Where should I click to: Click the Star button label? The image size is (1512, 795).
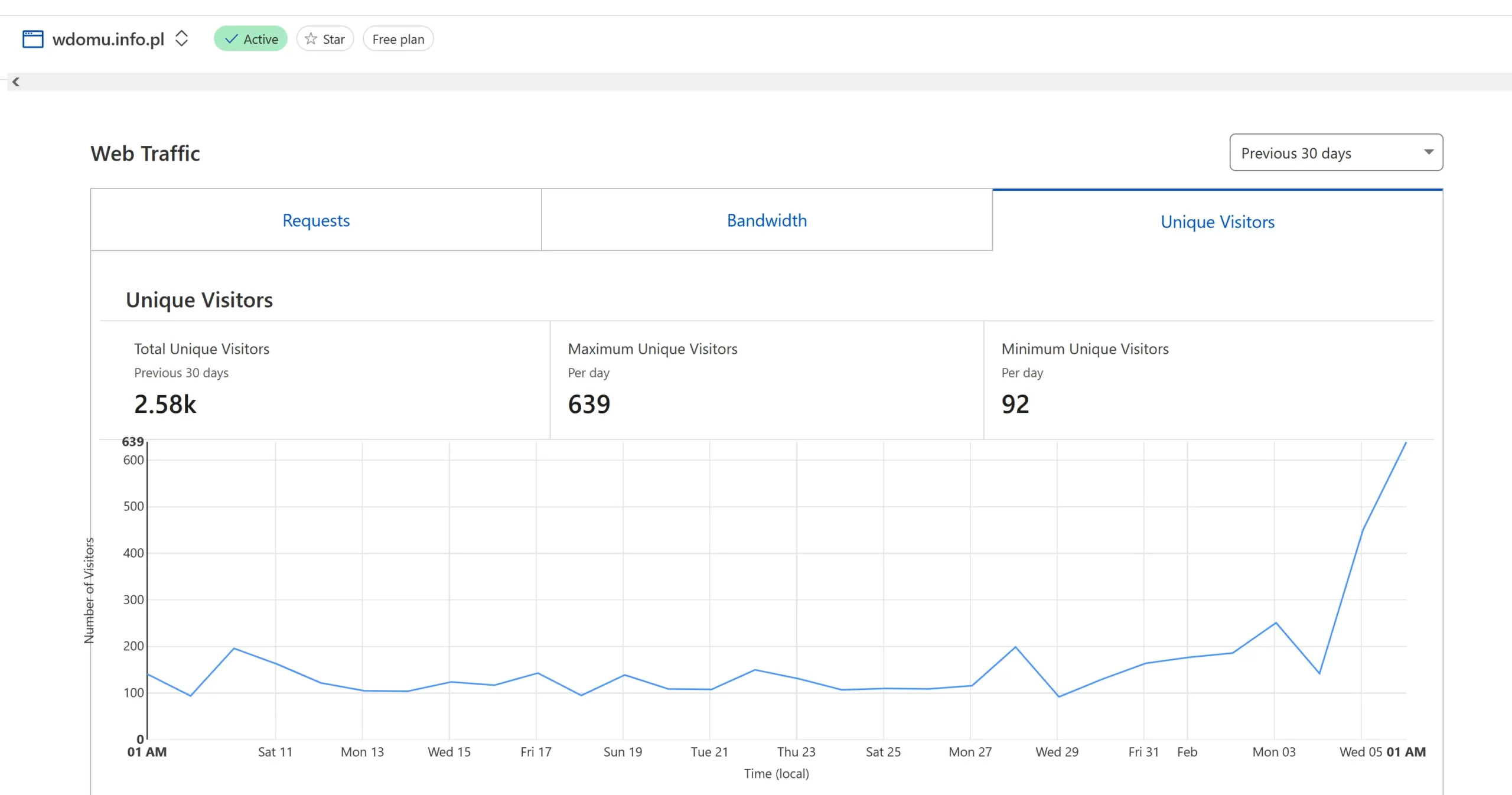[334, 40]
